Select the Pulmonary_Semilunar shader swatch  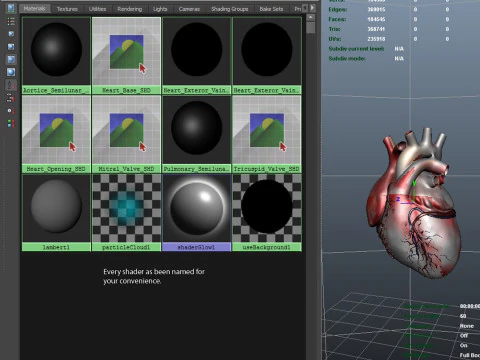pyautogui.click(x=197, y=134)
